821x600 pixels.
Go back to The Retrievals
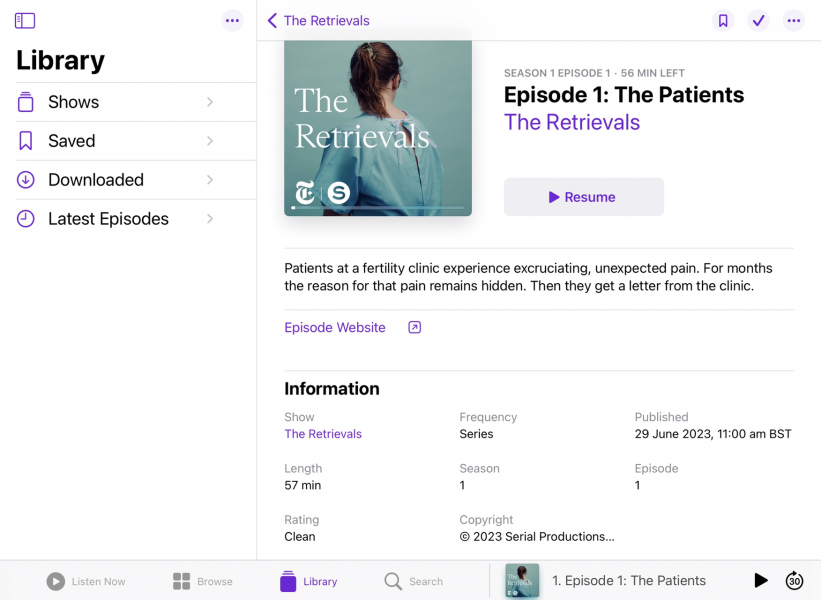click(318, 21)
